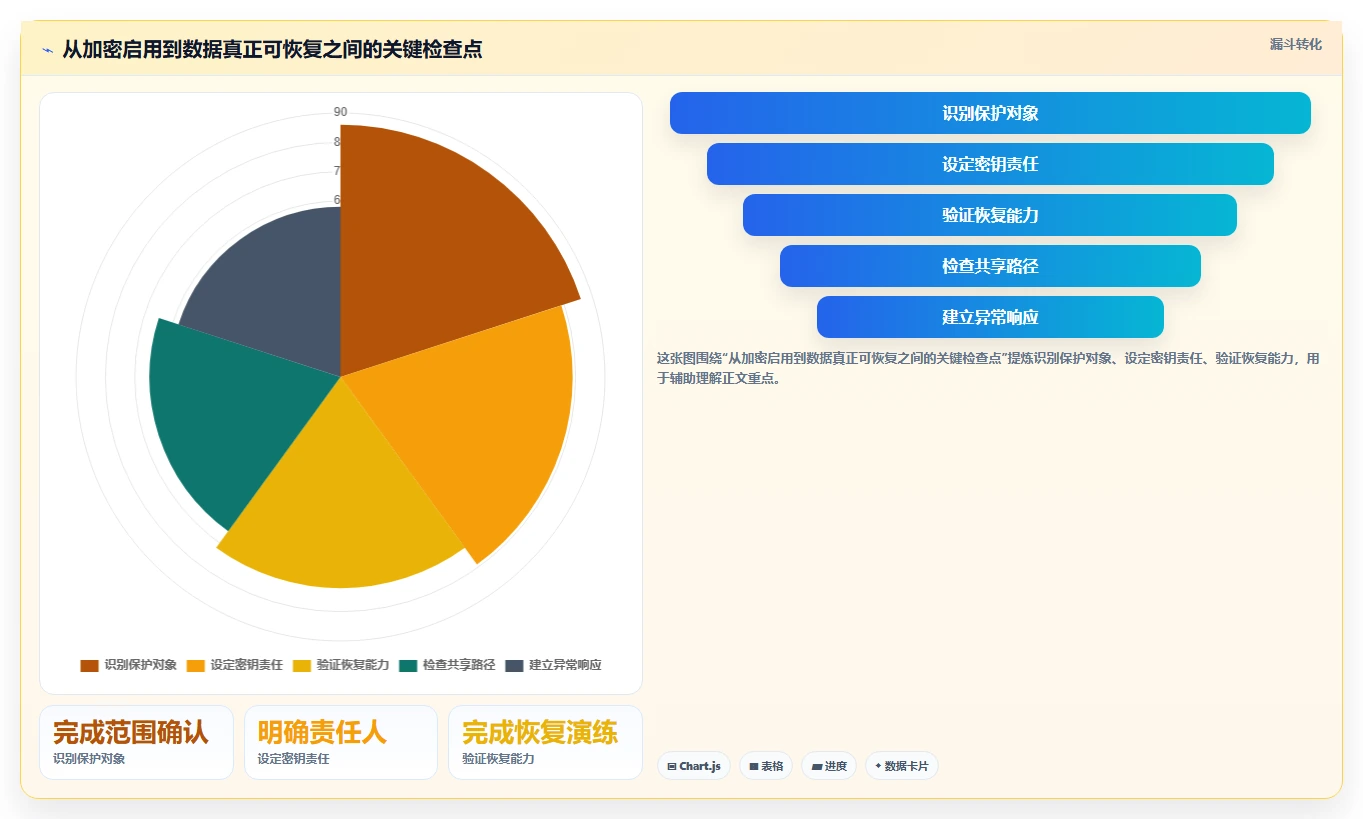Screen dimensions: 1363x819
Task: Open the 完成恢复演练 card
Action: click(x=545, y=742)
